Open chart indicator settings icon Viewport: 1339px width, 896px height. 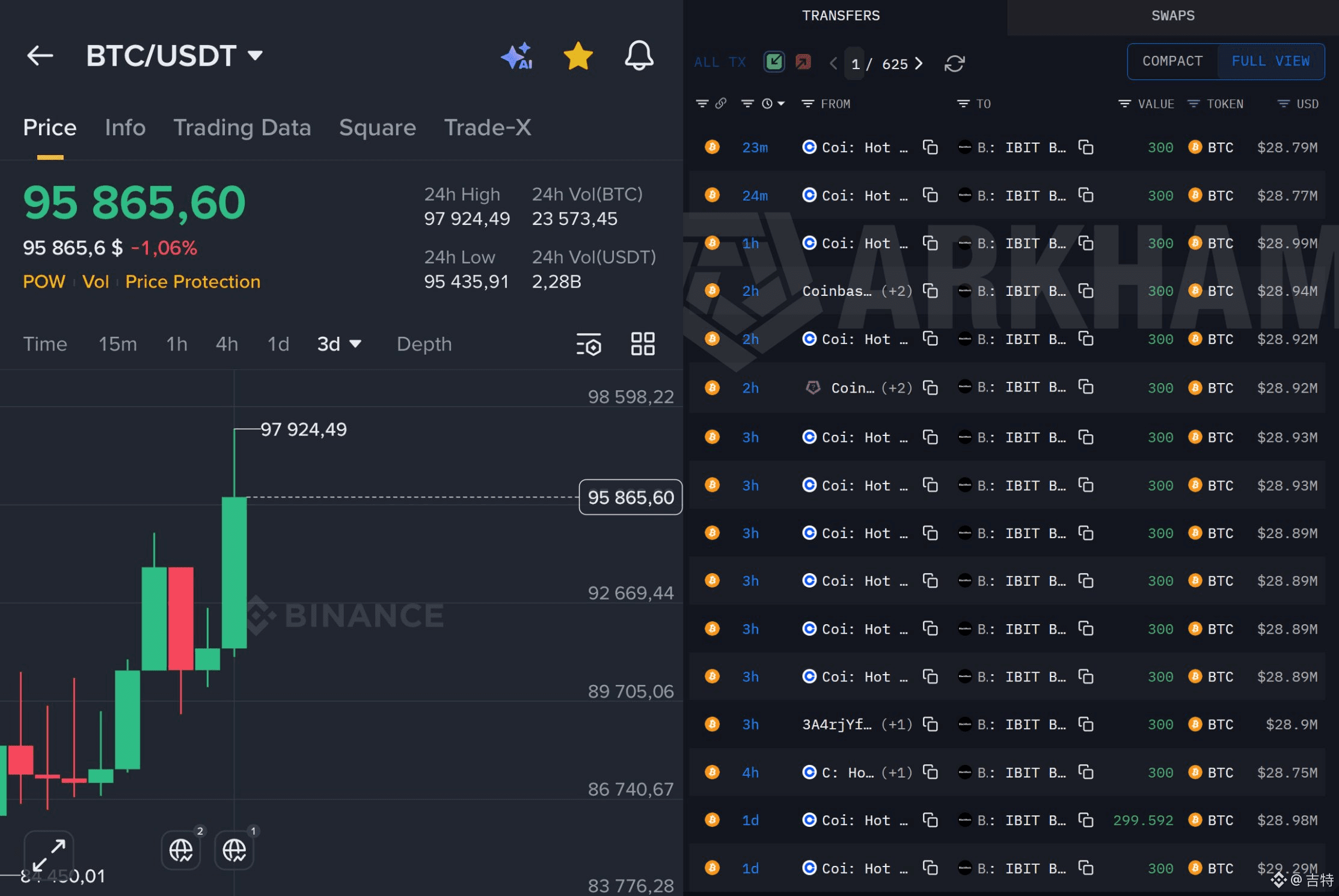click(x=589, y=345)
